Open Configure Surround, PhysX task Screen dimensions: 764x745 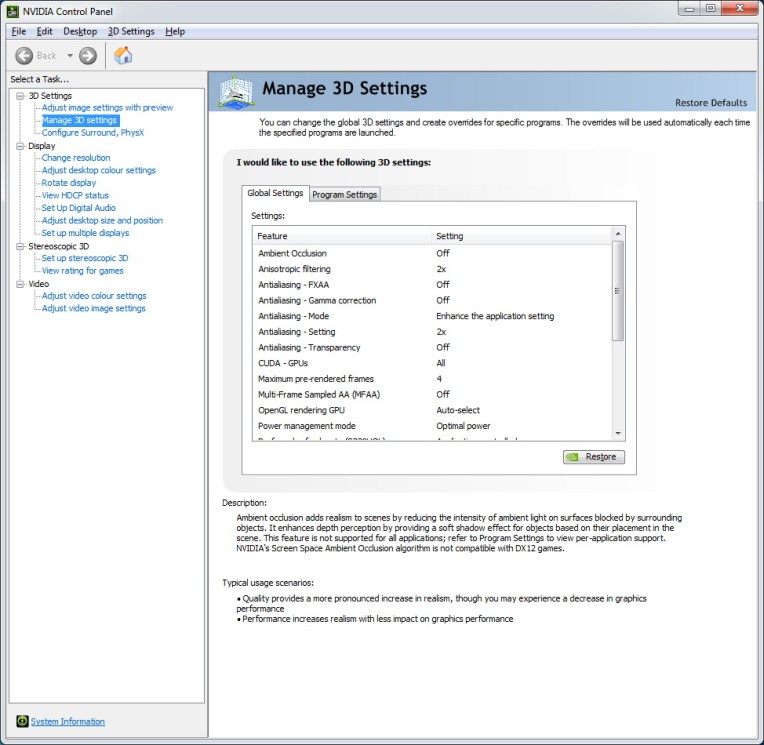93,133
